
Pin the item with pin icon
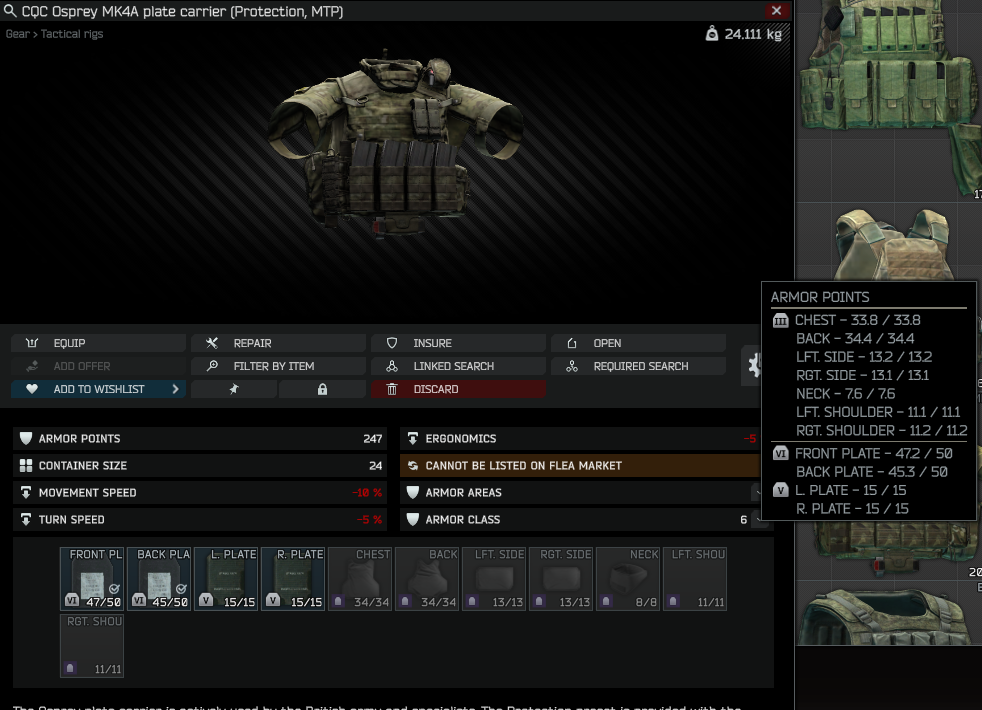click(234, 389)
